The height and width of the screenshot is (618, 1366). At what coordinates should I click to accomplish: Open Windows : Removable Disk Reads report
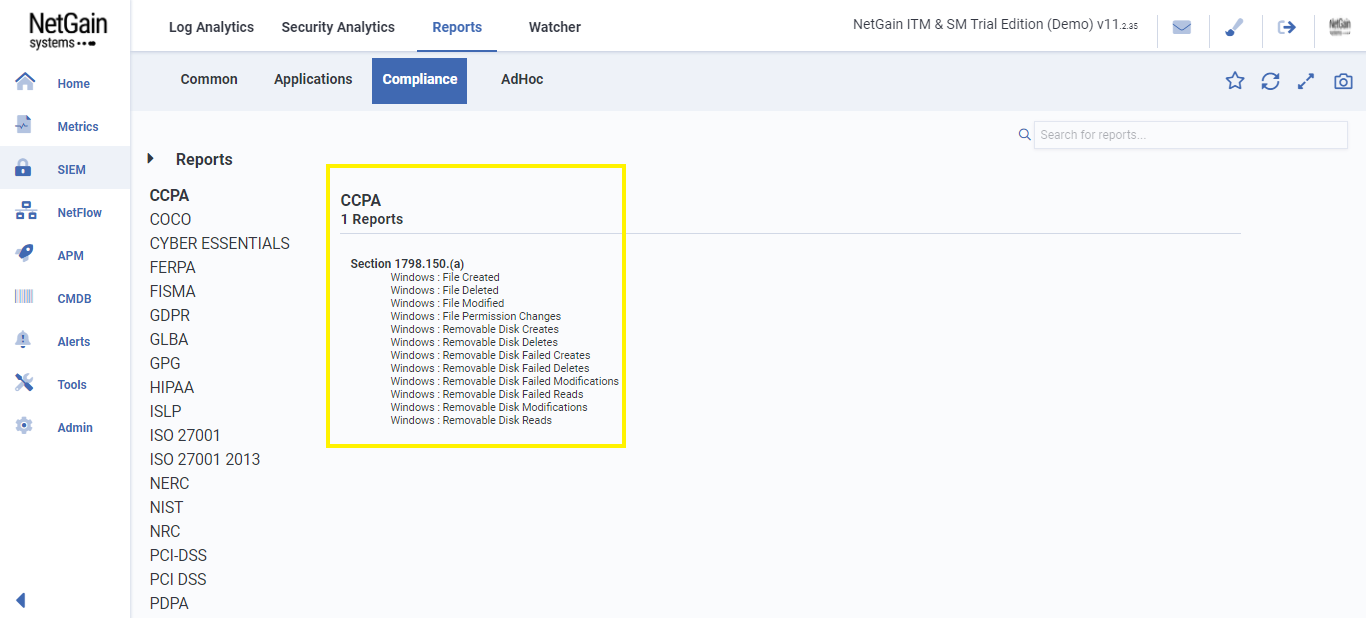(x=471, y=420)
